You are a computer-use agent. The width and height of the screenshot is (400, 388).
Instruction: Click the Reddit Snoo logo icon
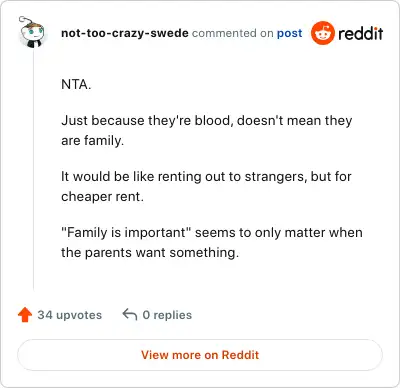point(322,33)
